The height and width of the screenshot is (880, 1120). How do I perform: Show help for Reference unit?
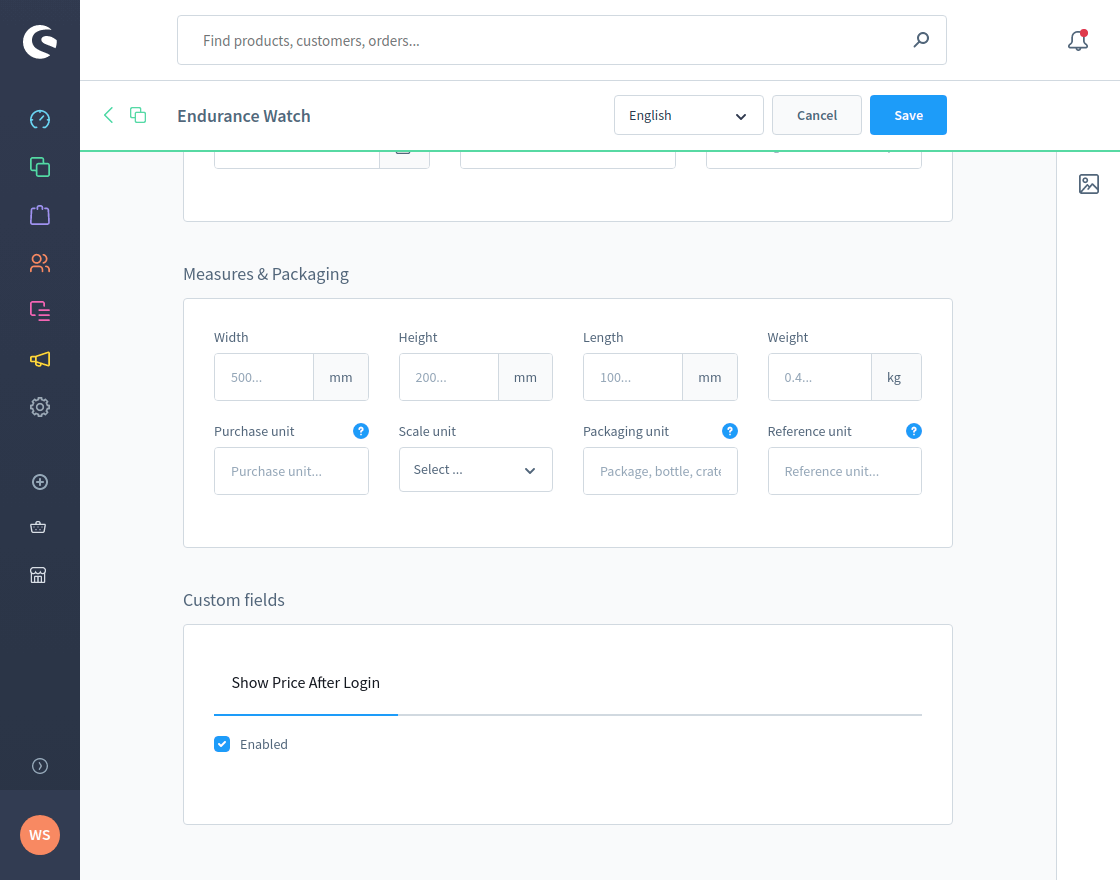tap(914, 431)
